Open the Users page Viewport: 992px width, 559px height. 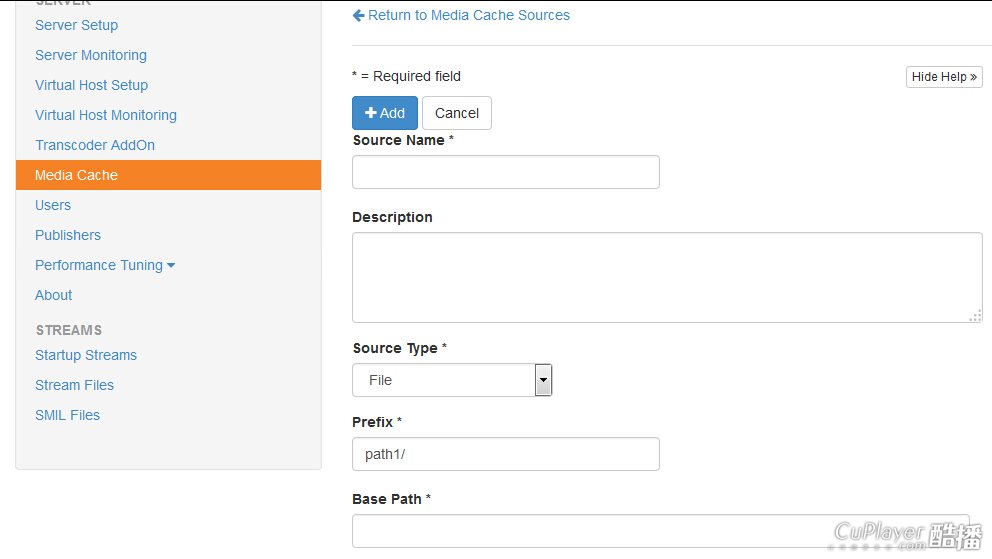pos(53,205)
